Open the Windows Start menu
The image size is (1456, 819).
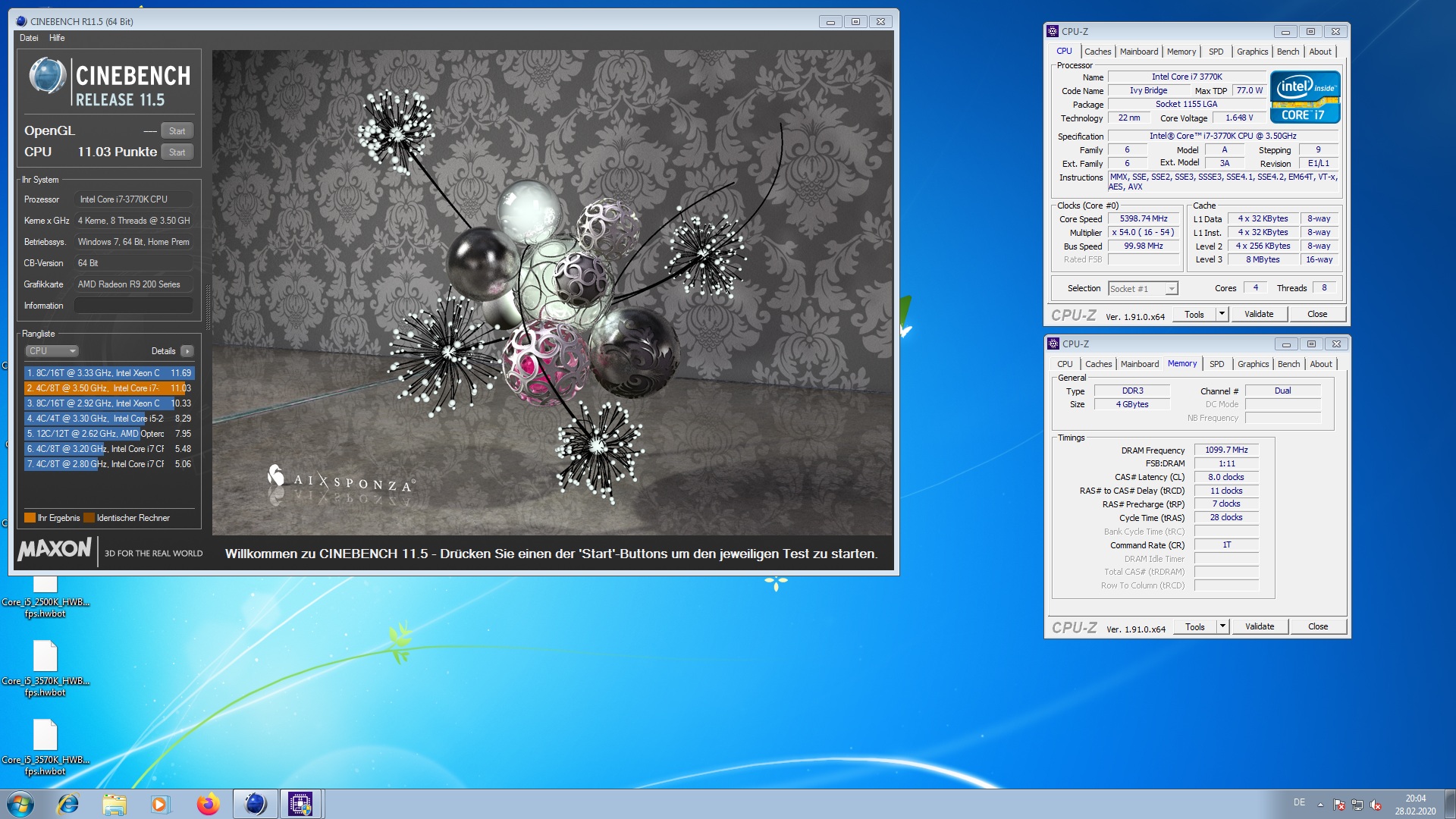pos(20,804)
